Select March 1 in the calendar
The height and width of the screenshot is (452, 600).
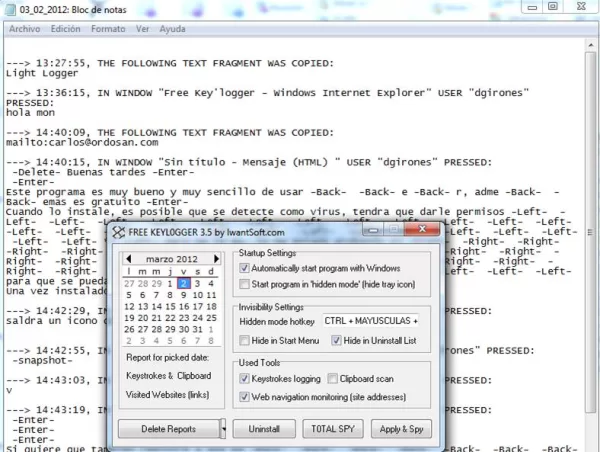tap(170, 284)
